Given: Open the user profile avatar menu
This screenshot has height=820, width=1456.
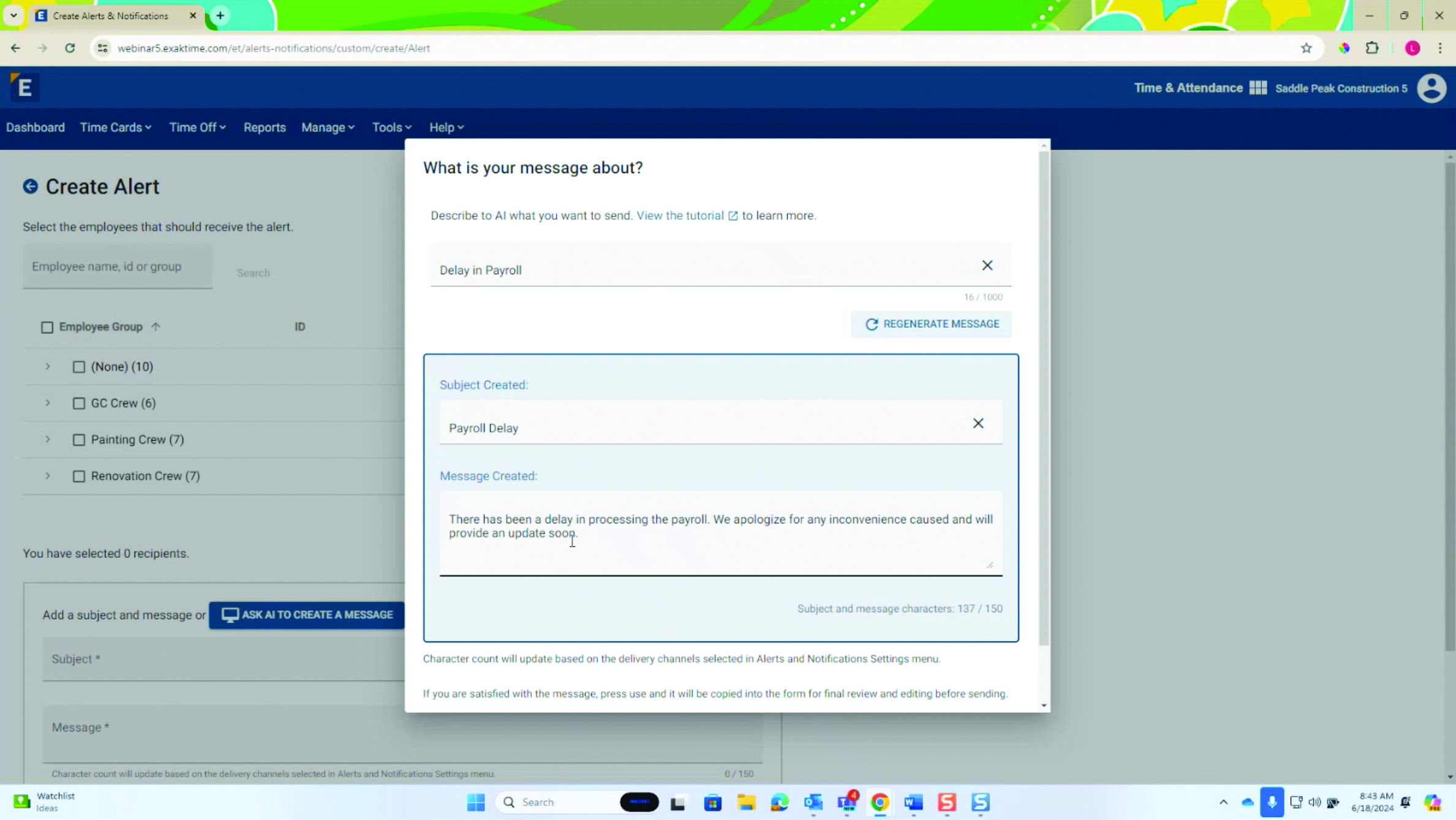Looking at the screenshot, I should (1431, 88).
